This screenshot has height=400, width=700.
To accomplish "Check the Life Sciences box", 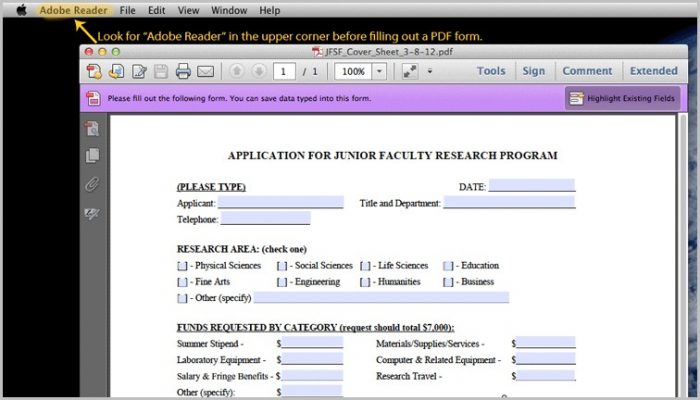I will click(x=365, y=266).
